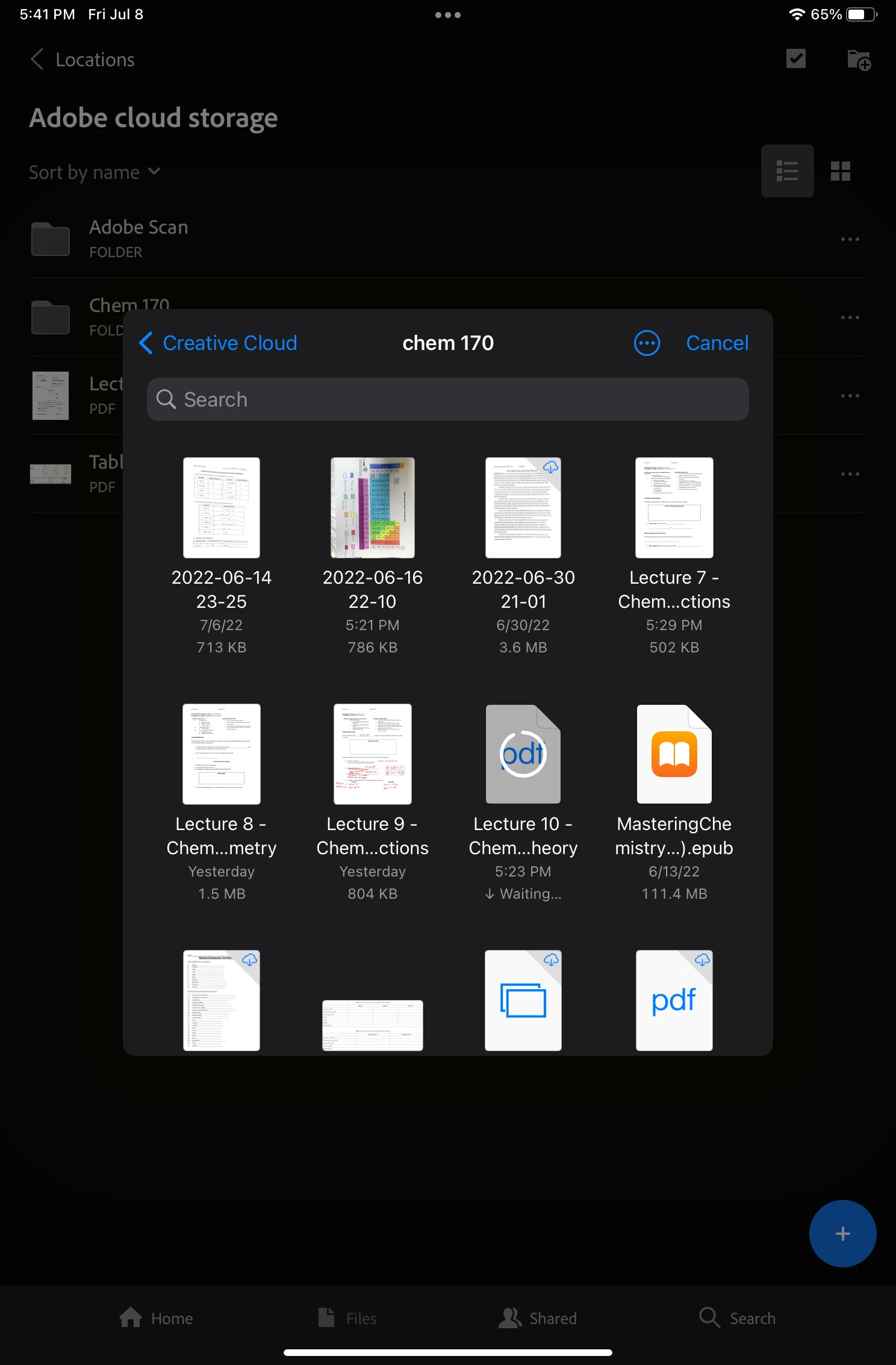Switch to grid view layout
The height and width of the screenshot is (1365, 896).
click(840, 171)
